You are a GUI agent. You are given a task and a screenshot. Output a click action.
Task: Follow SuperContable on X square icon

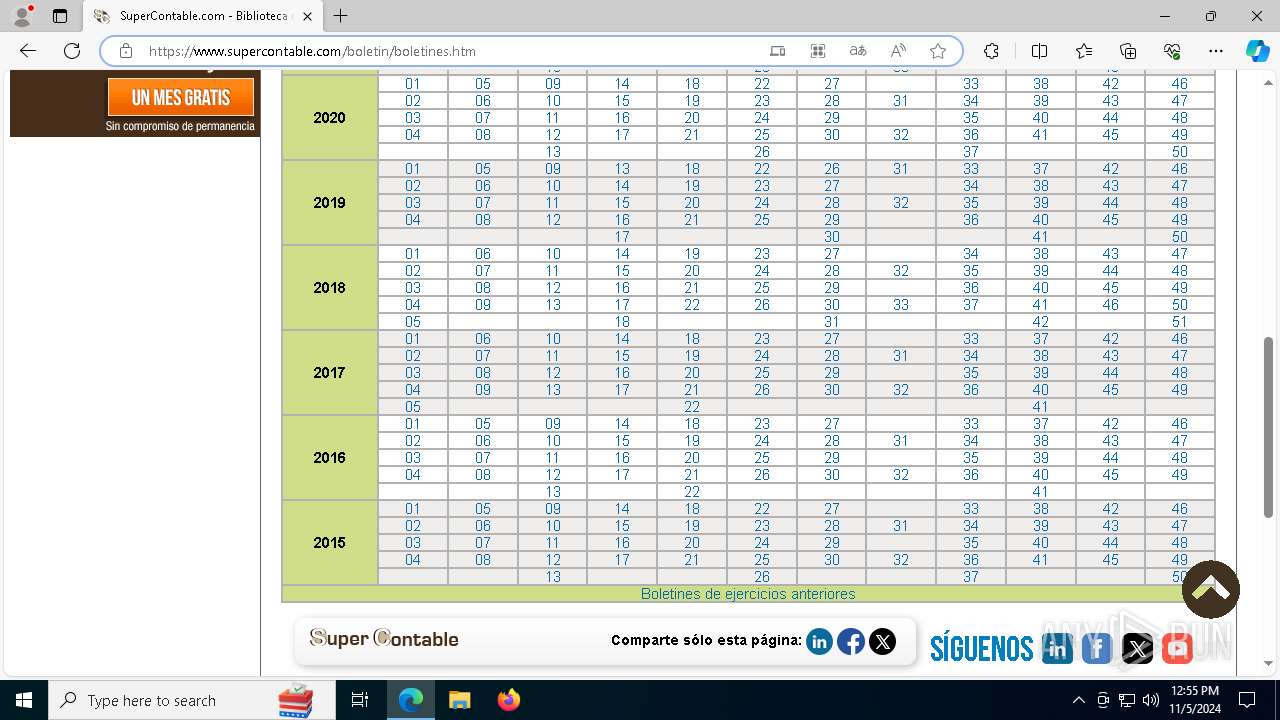[x=1137, y=649]
